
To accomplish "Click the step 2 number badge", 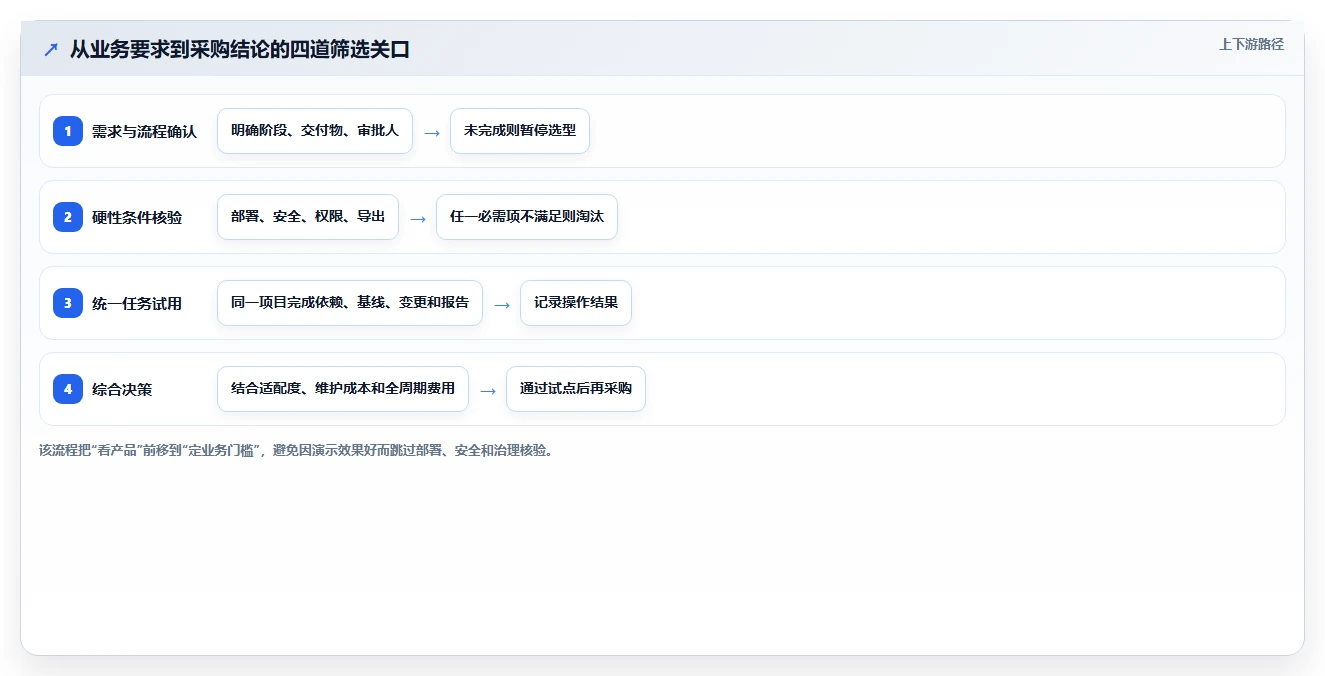I will click(68, 217).
